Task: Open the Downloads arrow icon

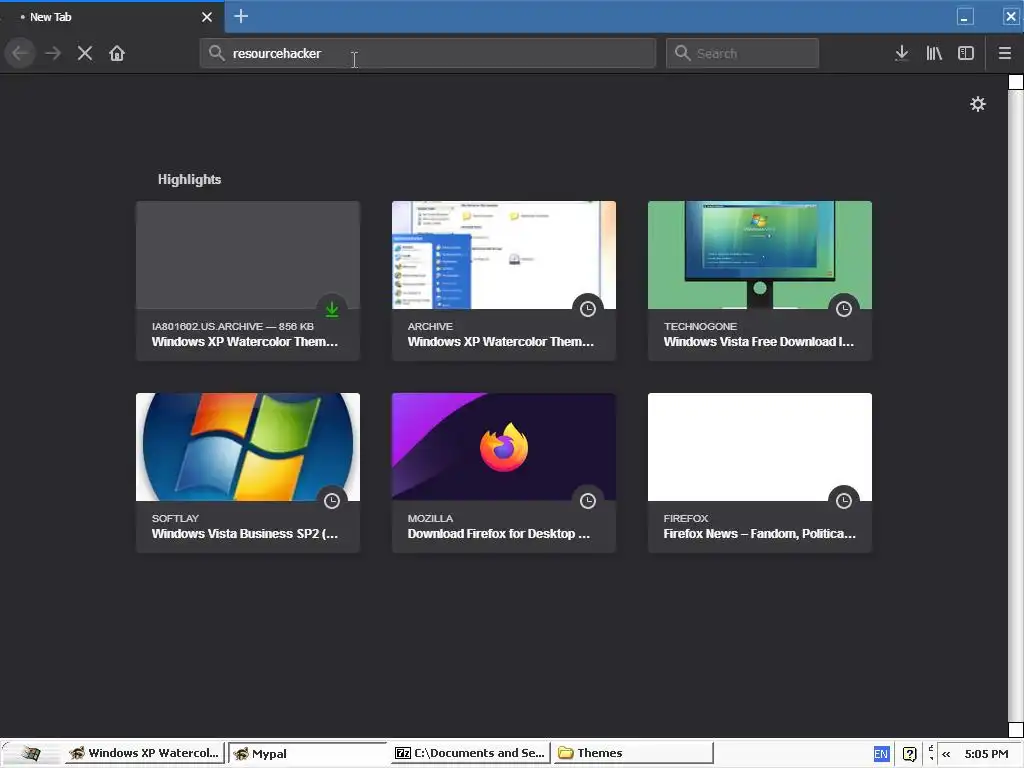Action: 902,53
